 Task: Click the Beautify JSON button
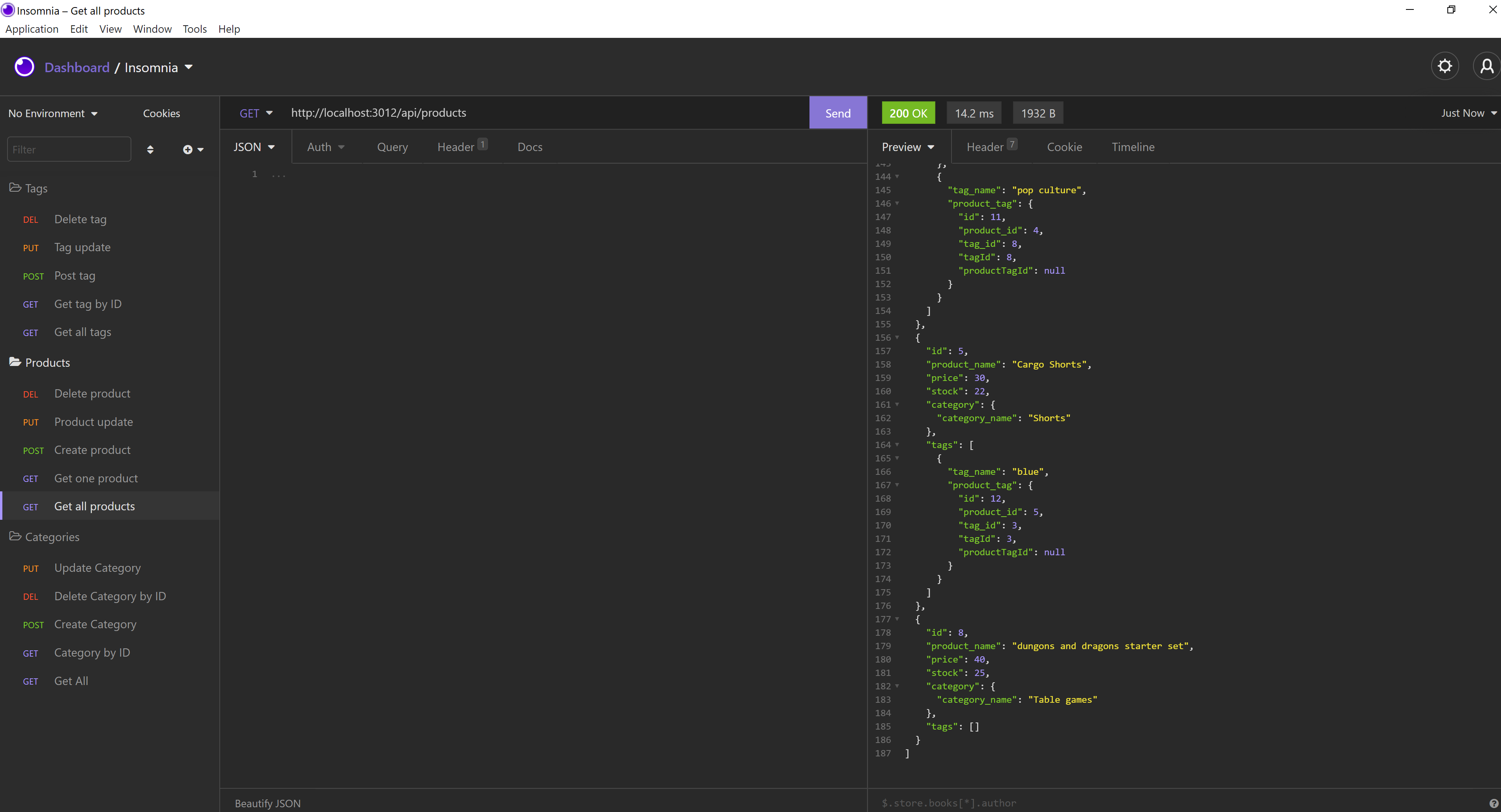267,802
